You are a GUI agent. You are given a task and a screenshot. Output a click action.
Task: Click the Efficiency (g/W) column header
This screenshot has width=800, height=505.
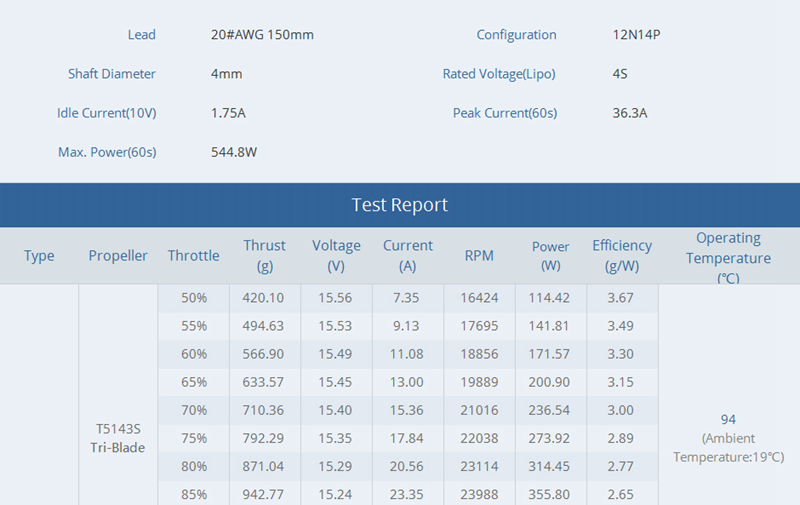pyautogui.click(x=622, y=256)
